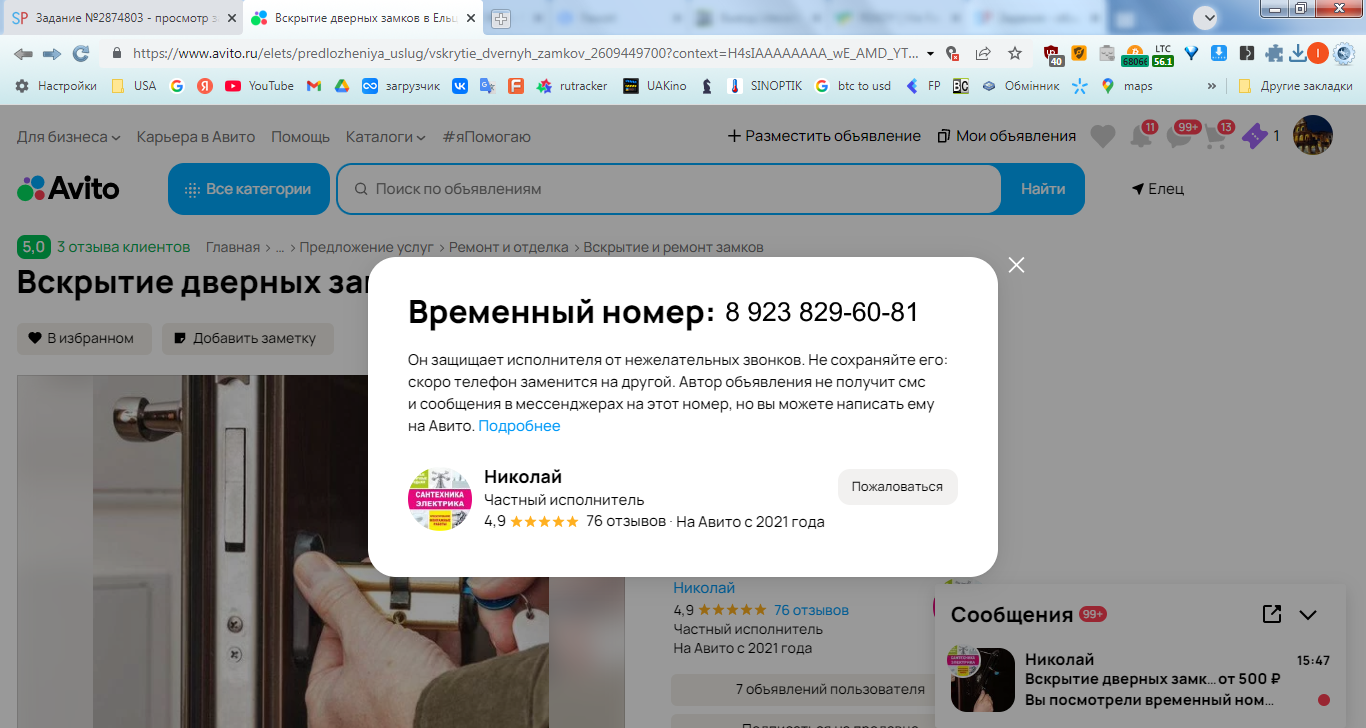Close the Задание №2874803 tab
Screen dimensions: 1366x728
tap(232, 18)
